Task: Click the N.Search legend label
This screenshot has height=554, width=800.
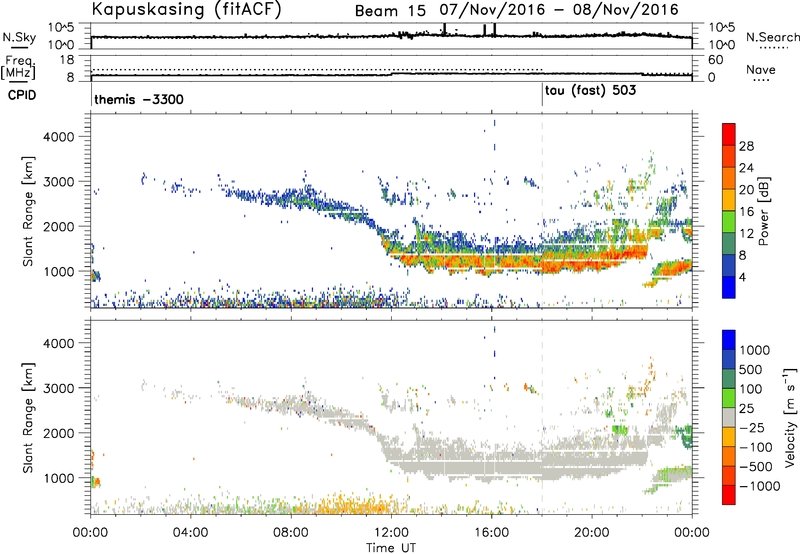Action: click(x=772, y=37)
